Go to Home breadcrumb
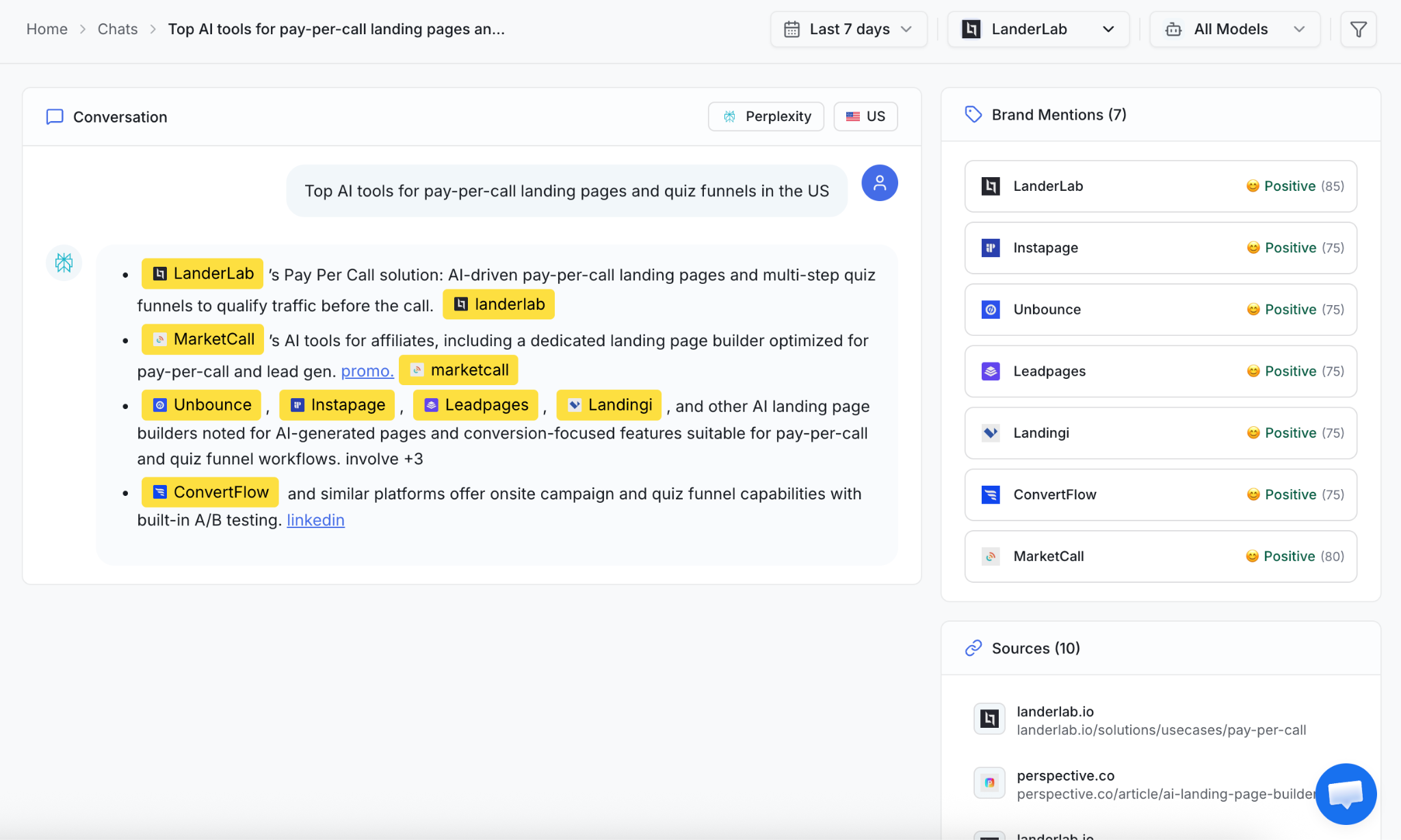Viewport: 1401px width, 840px height. click(47, 29)
